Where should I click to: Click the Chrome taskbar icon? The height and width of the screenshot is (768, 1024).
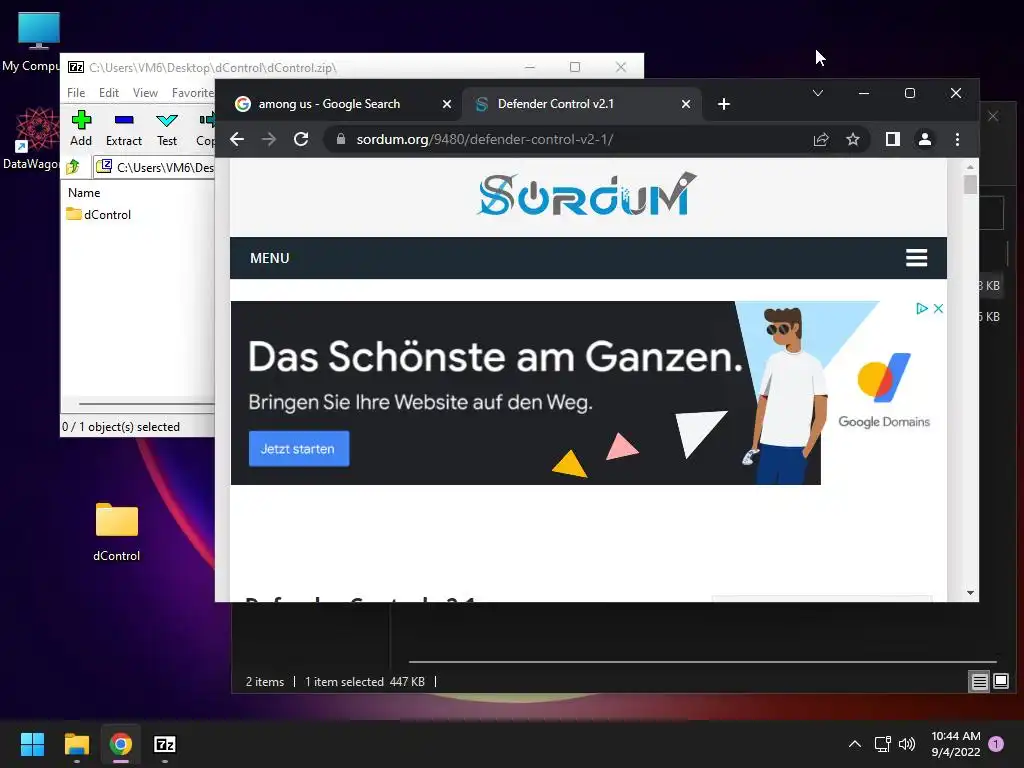pos(120,744)
